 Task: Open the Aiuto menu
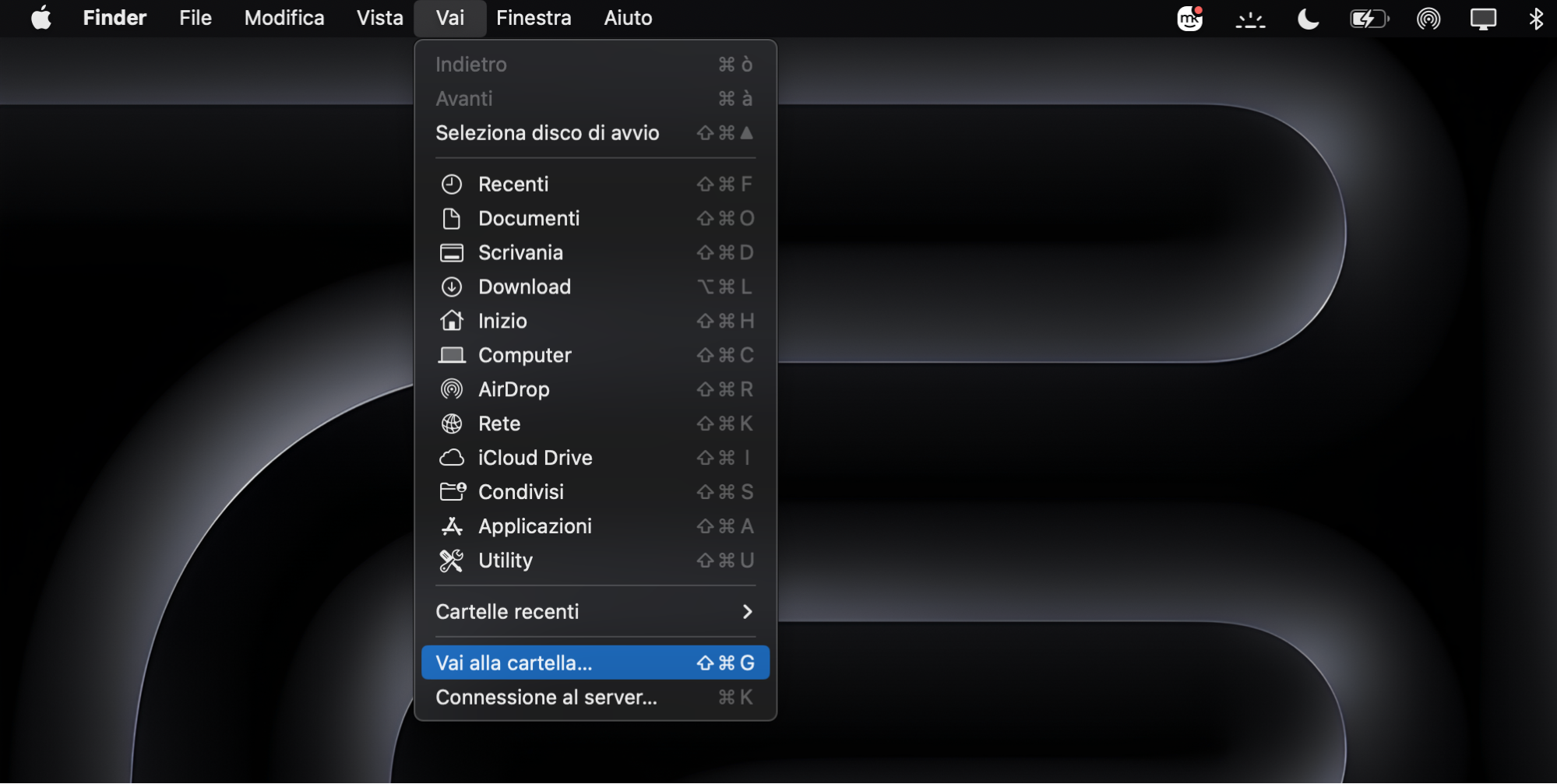(x=627, y=18)
